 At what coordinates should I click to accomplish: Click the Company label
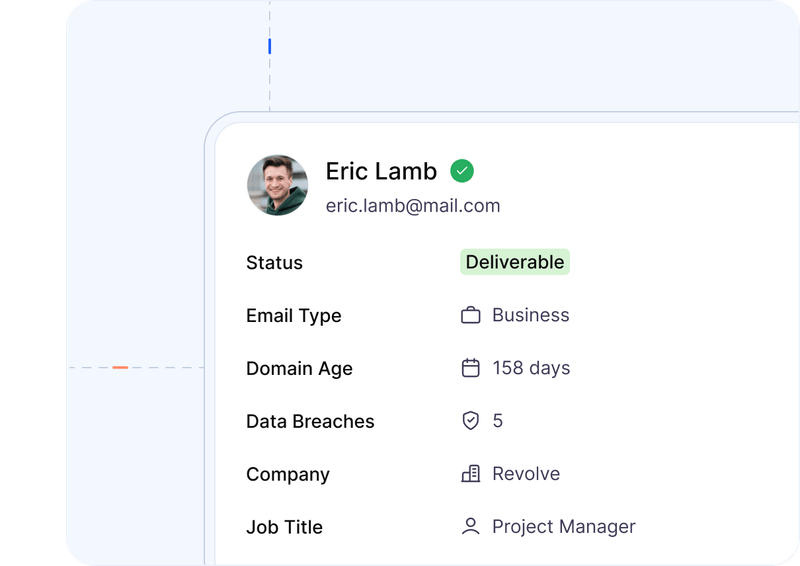click(x=288, y=475)
